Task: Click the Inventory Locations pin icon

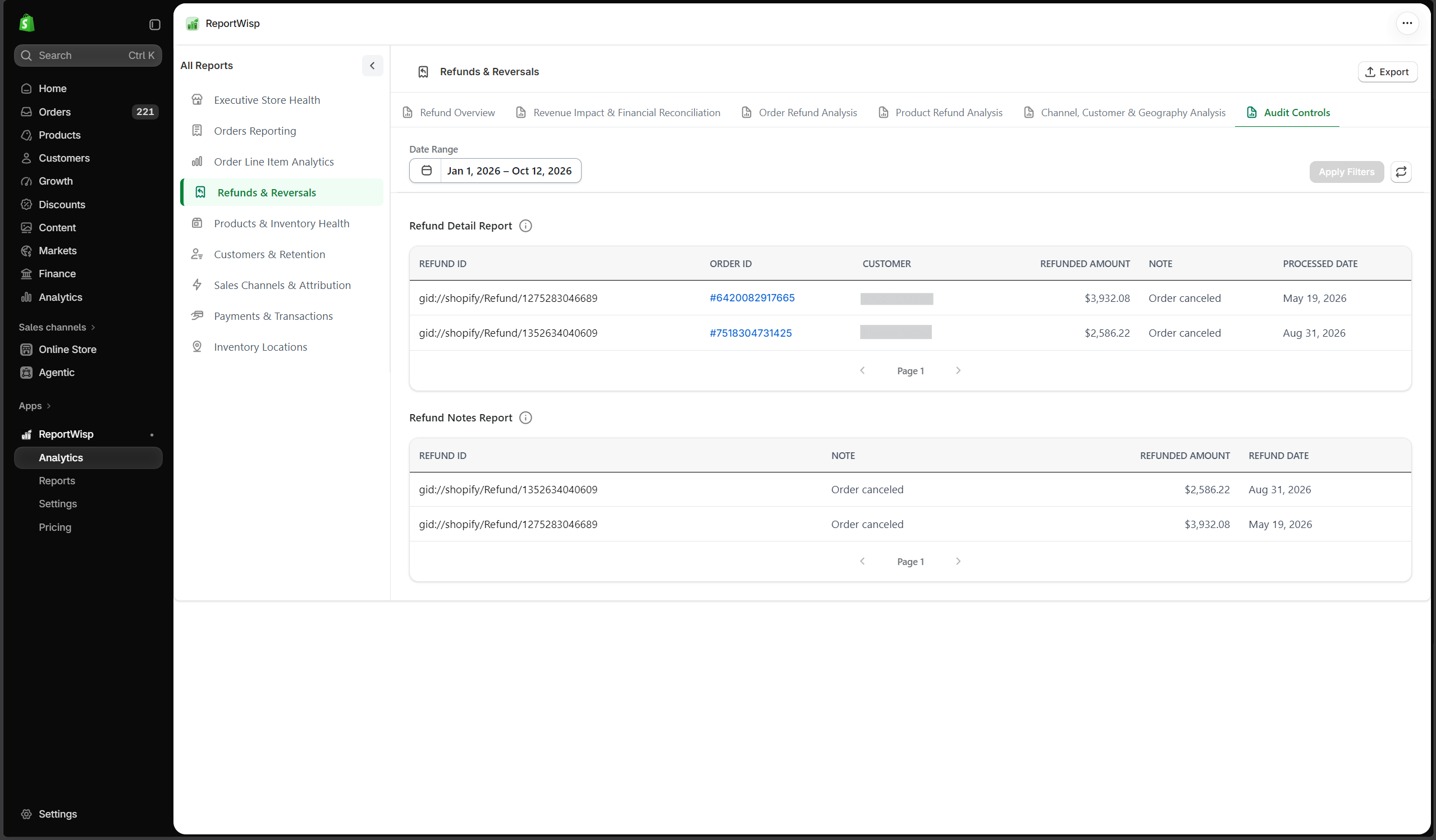Action: pos(197,347)
